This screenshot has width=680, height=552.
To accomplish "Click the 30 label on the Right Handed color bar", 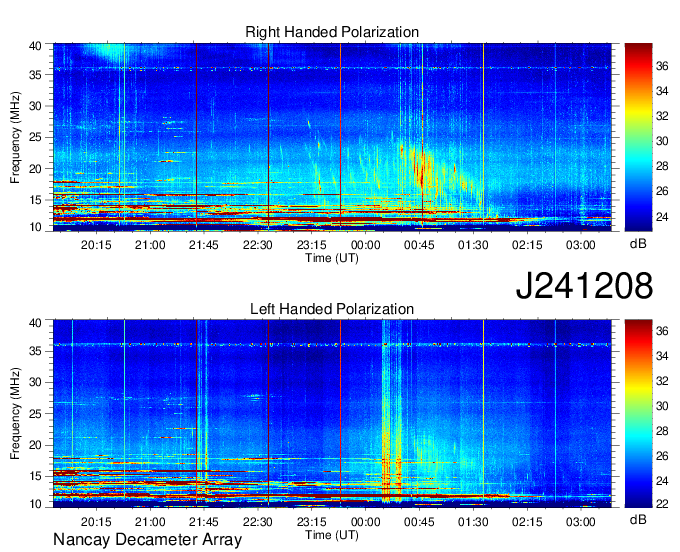I will [x=662, y=141].
